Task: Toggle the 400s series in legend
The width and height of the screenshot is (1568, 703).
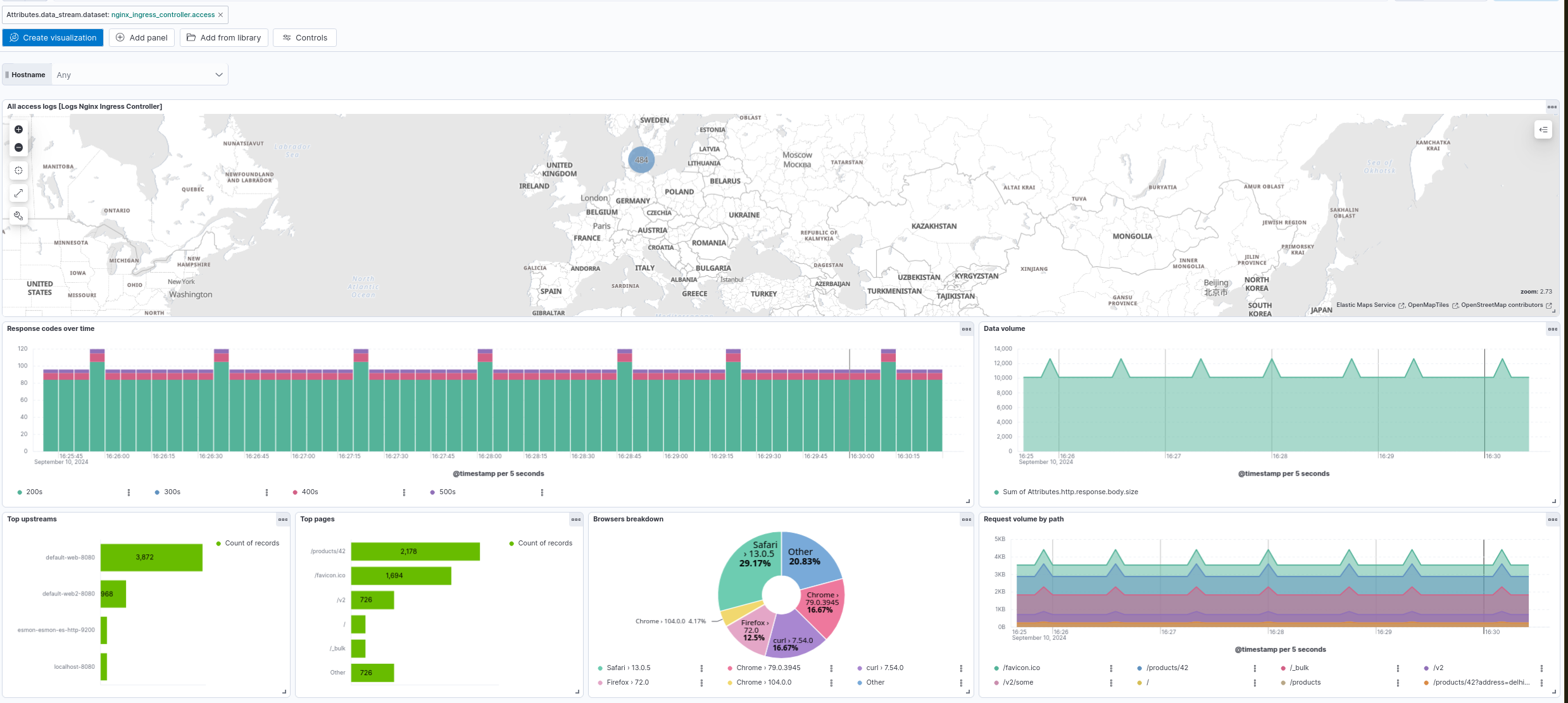Action: point(310,492)
